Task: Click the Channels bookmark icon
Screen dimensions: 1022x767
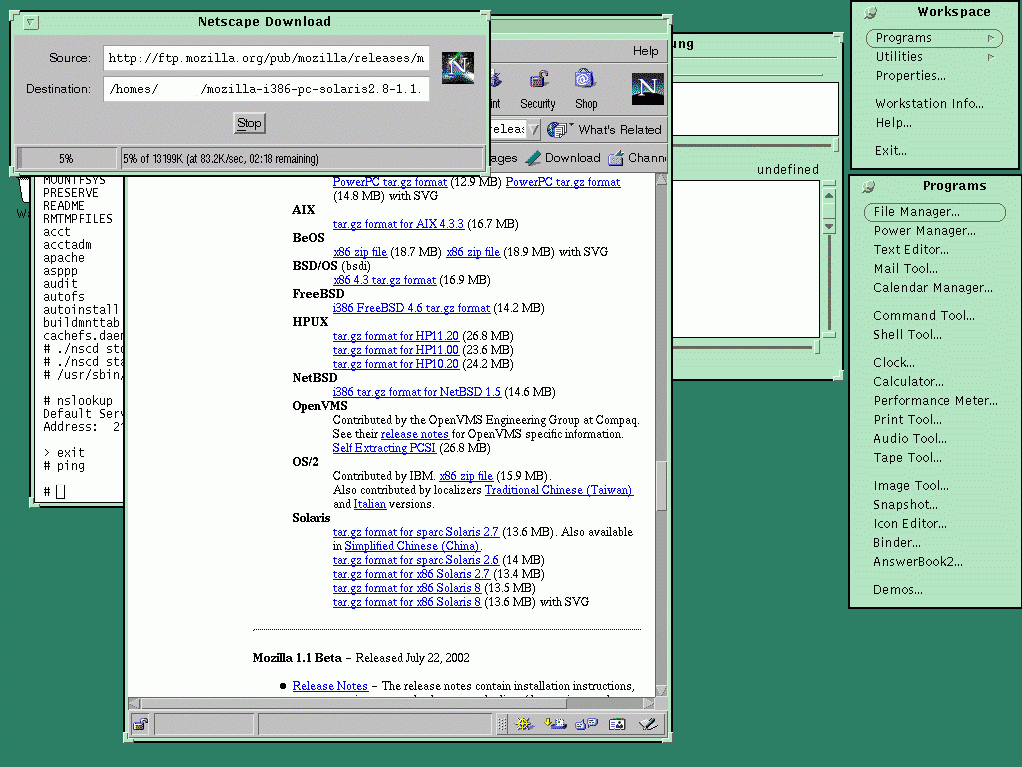Action: (616, 158)
